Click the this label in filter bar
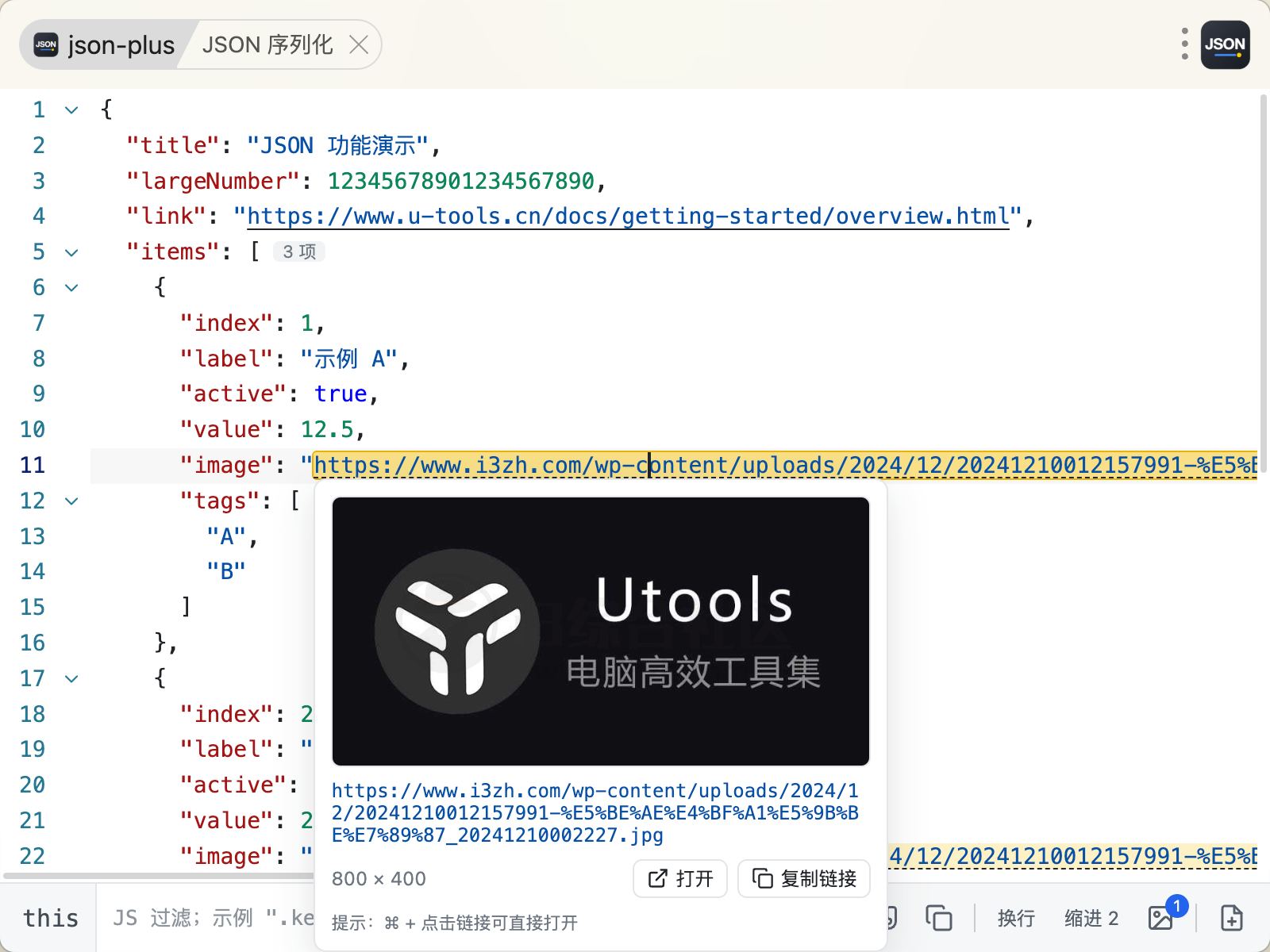Image resolution: width=1270 pixels, height=952 pixels. click(51, 918)
